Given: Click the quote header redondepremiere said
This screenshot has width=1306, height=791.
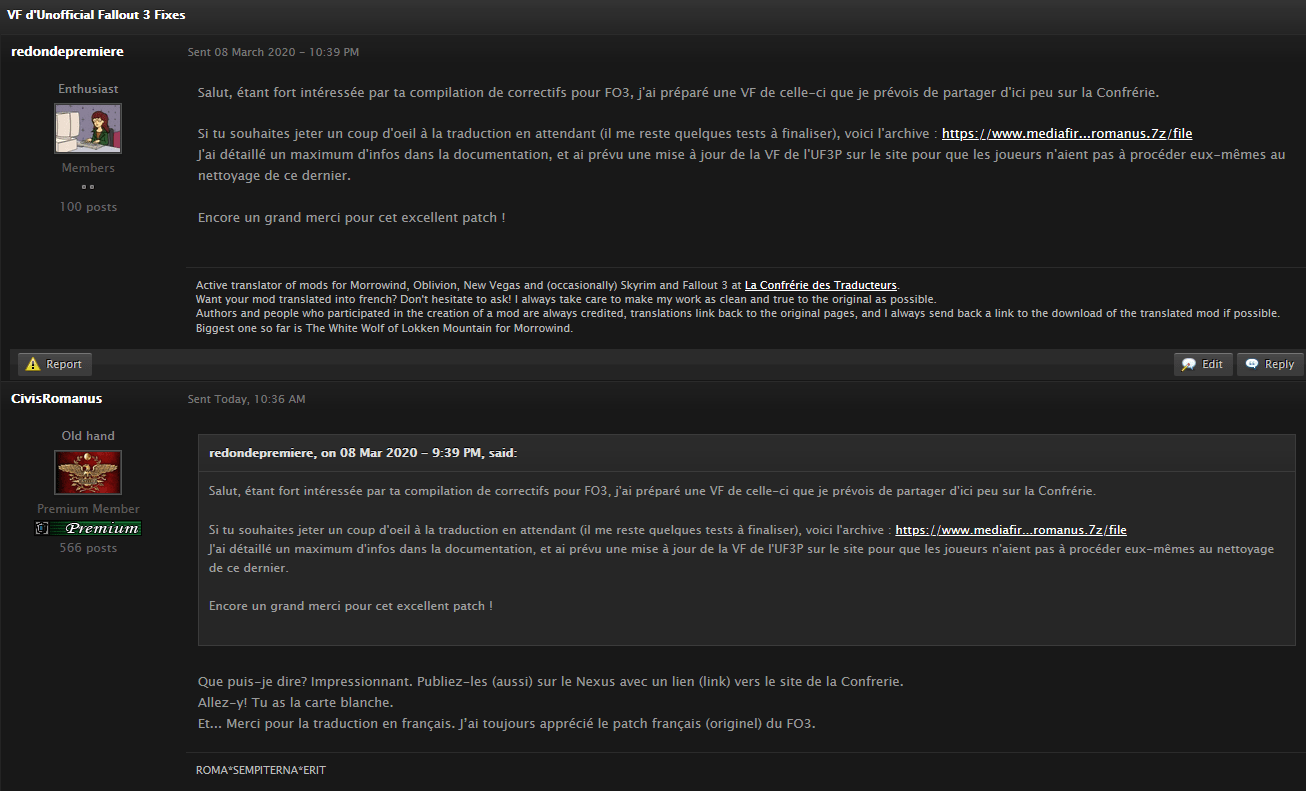Looking at the screenshot, I should (363, 453).
